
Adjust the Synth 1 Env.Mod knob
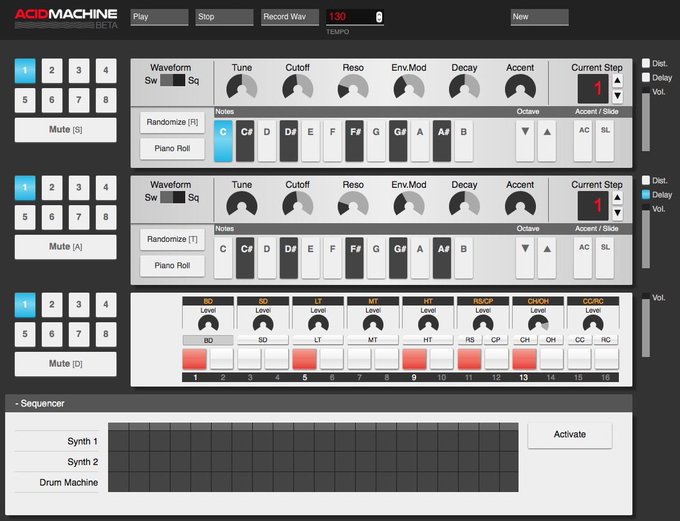[x=409, y=86]
